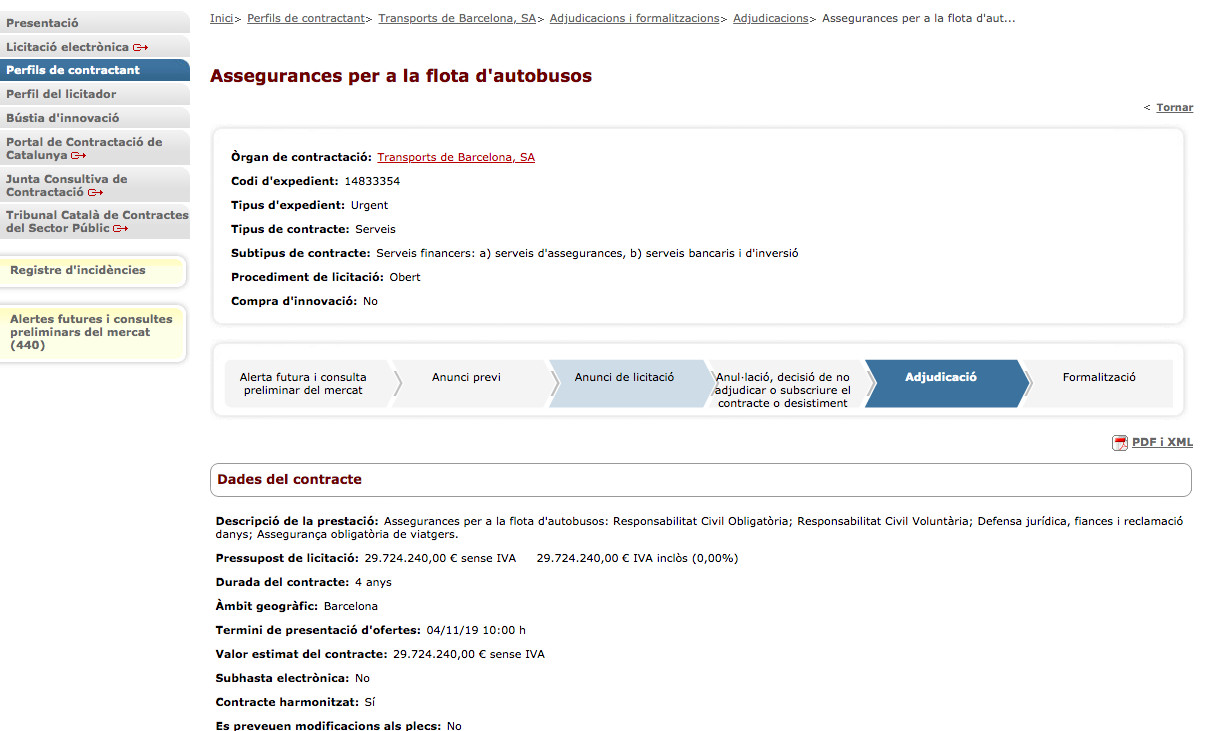
Task: Select Perfils de contractant sidebar item
Action: (73, 70)
